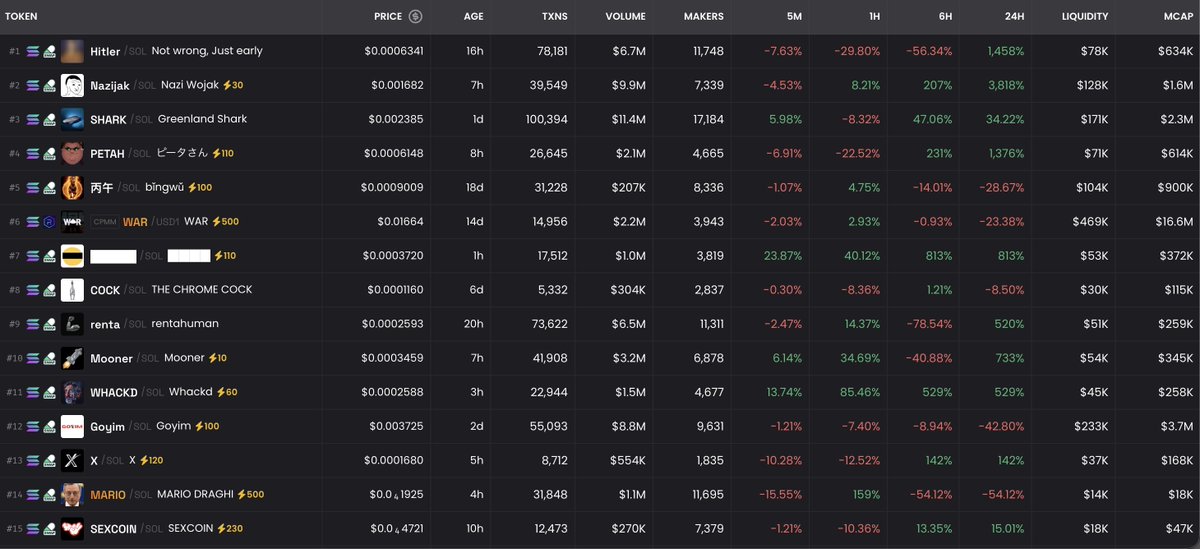Click the boost lightning 500 badge on MARIO DRAGHI

250,493
